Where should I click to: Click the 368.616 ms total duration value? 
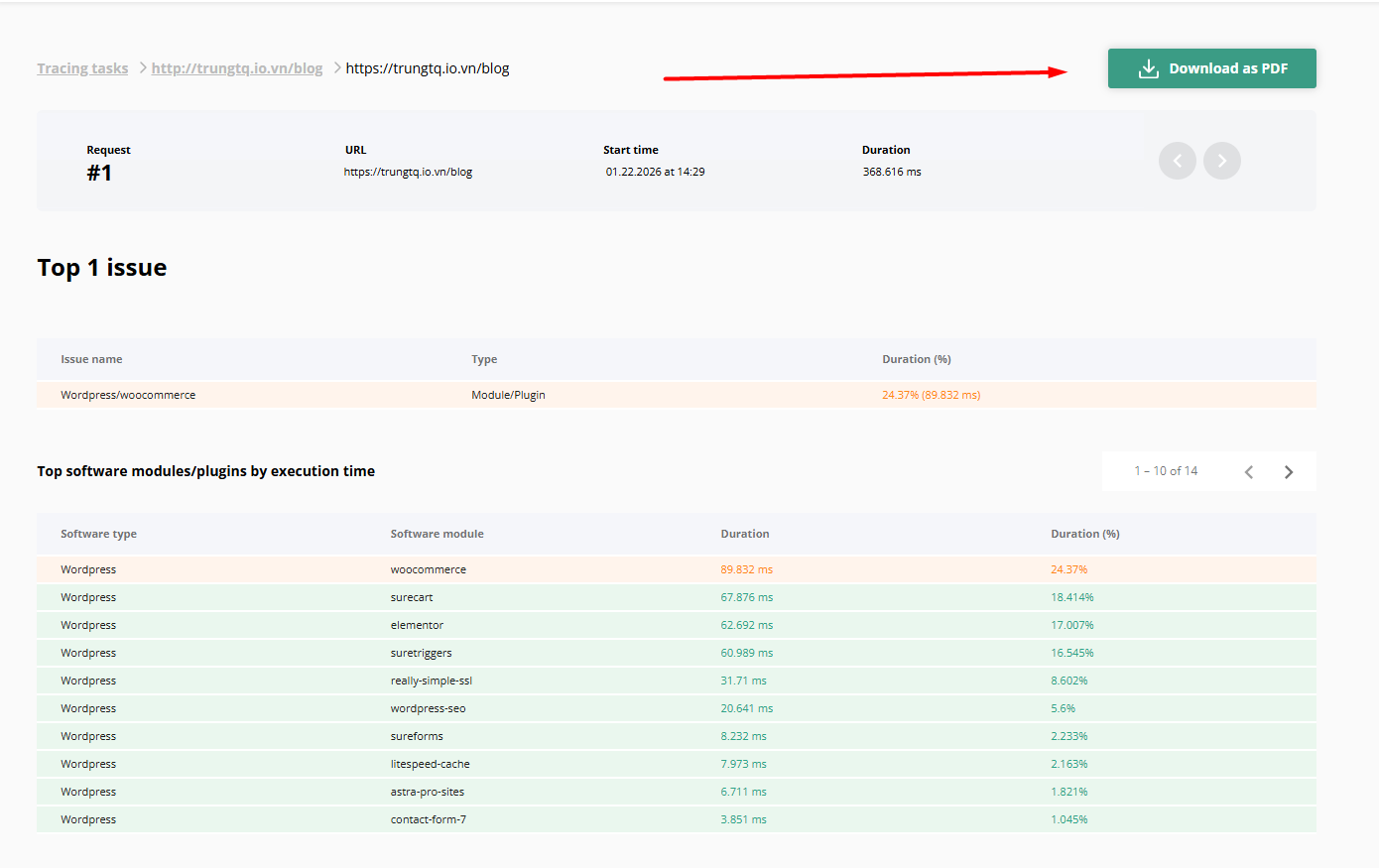pyautogui.click(x=892, y=172)
